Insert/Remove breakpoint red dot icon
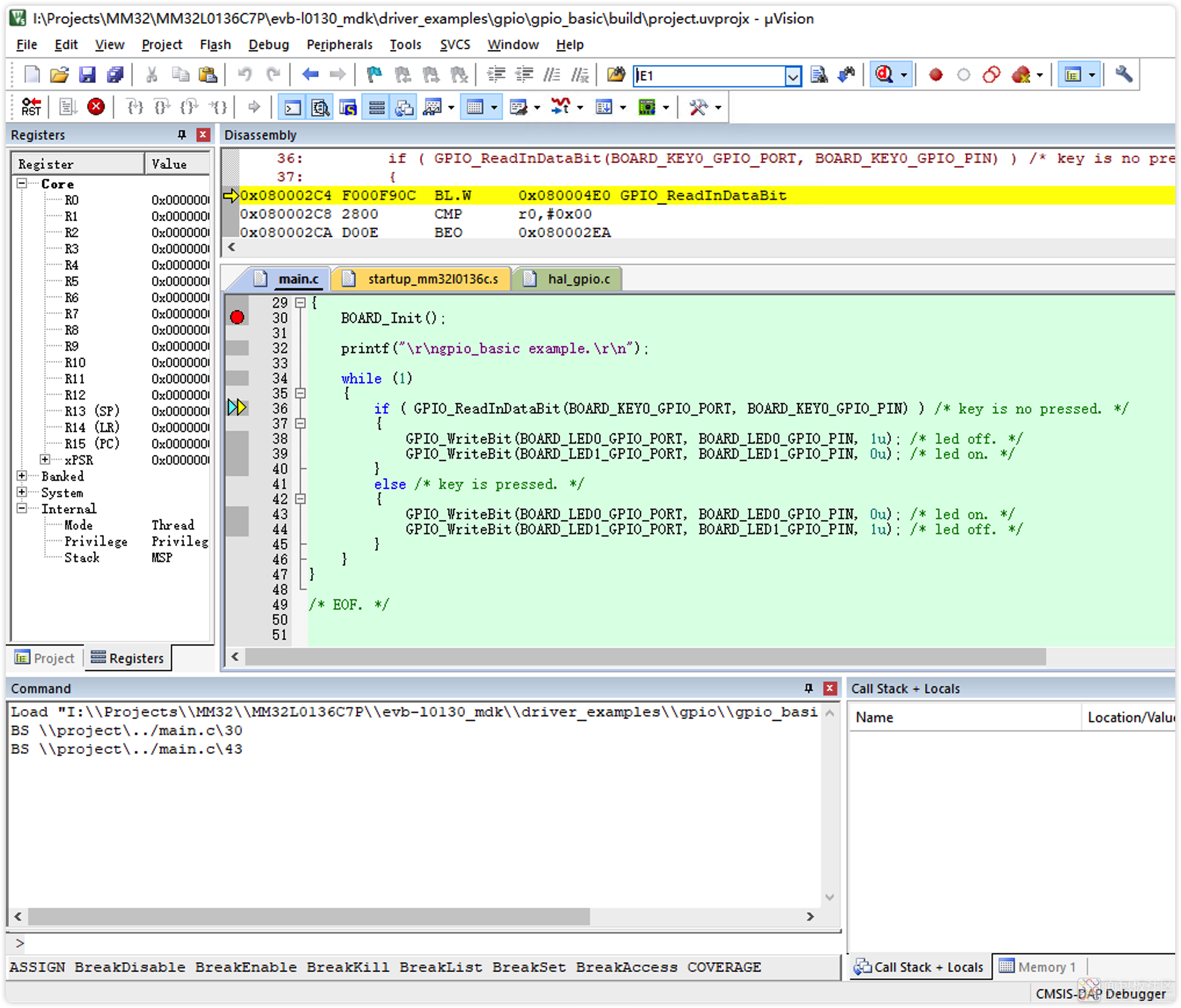 pos(935,75)
